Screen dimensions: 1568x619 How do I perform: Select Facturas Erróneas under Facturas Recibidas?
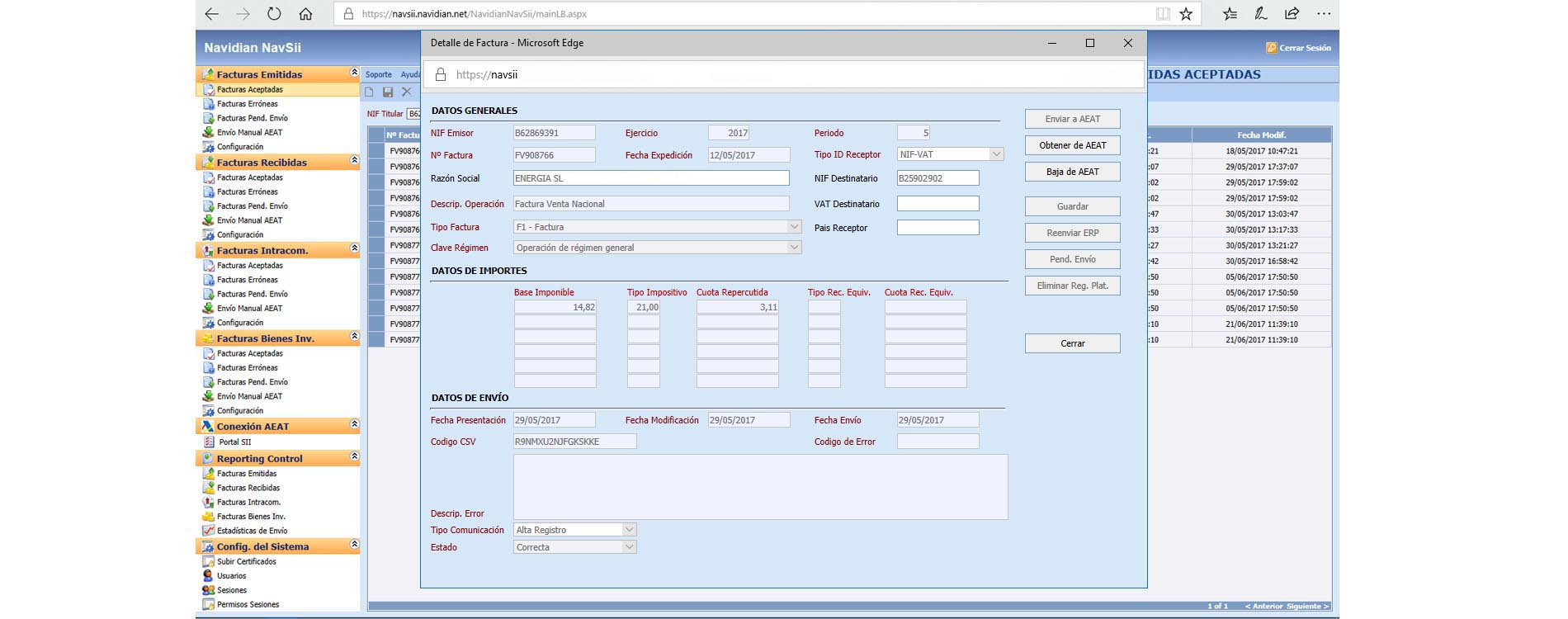247,191
